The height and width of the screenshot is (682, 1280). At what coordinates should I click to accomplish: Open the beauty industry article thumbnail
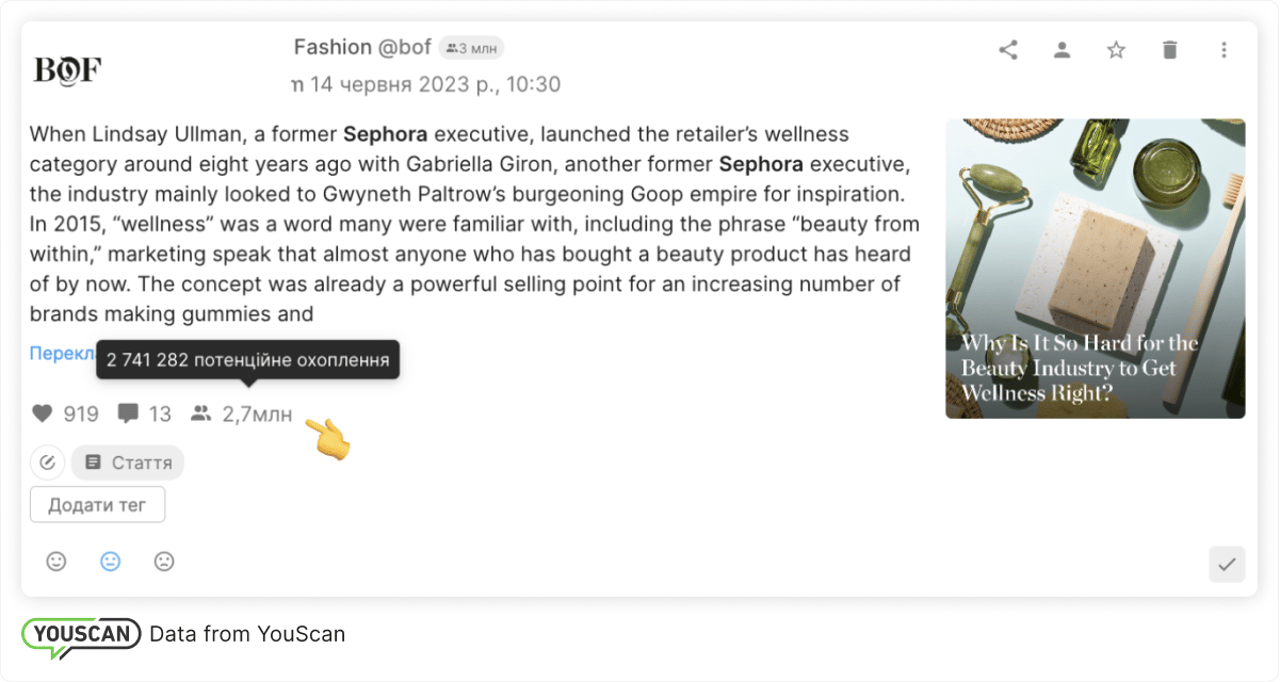1095,268
